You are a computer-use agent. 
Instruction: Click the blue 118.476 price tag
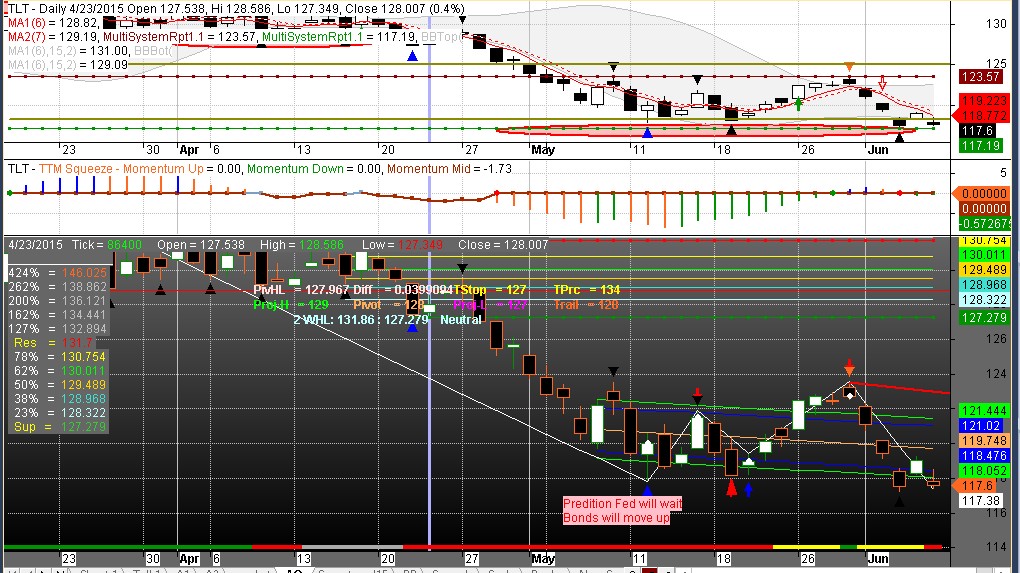point(984,456)
